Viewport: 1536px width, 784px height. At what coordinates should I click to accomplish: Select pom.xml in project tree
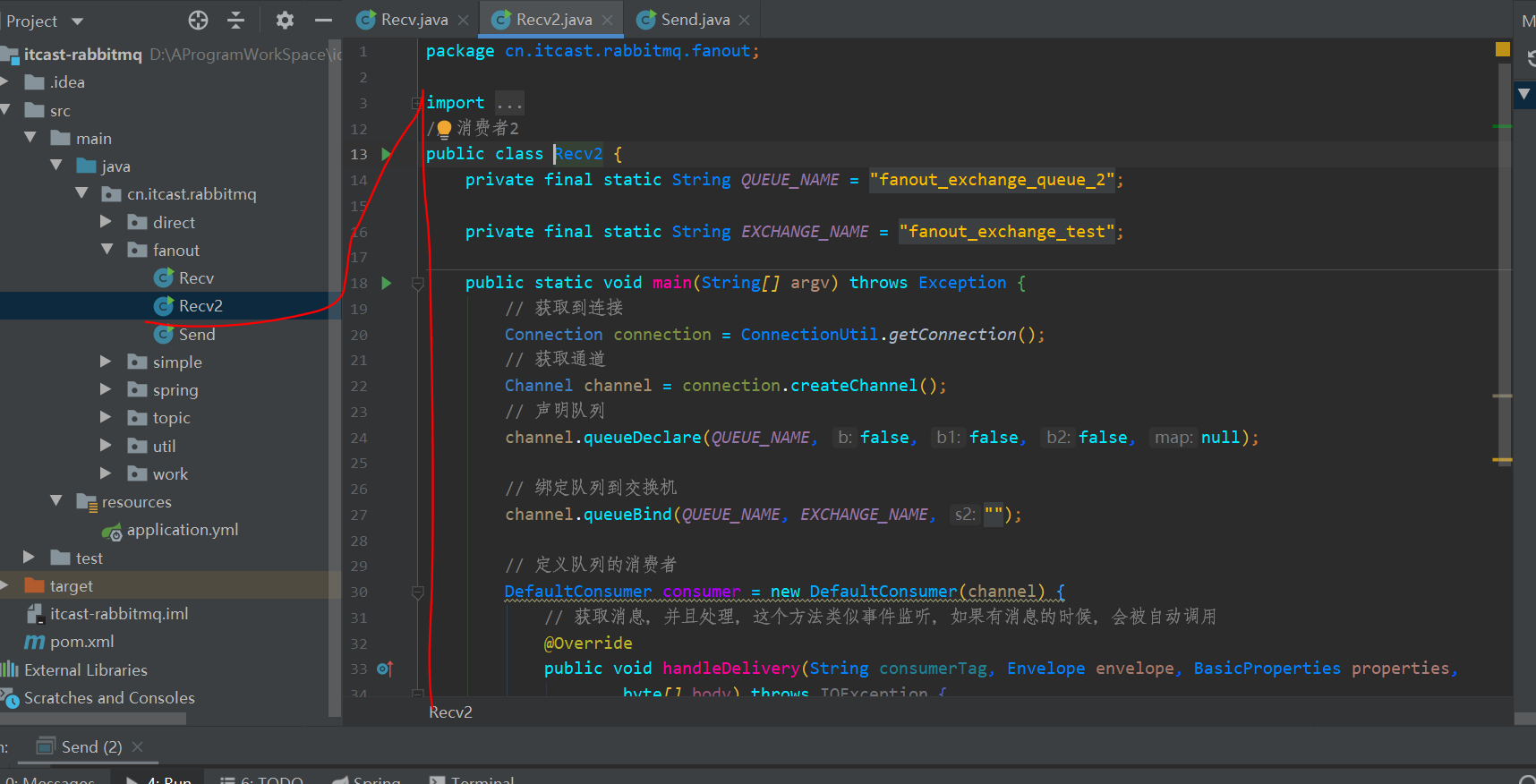click(x=81, y=642)
